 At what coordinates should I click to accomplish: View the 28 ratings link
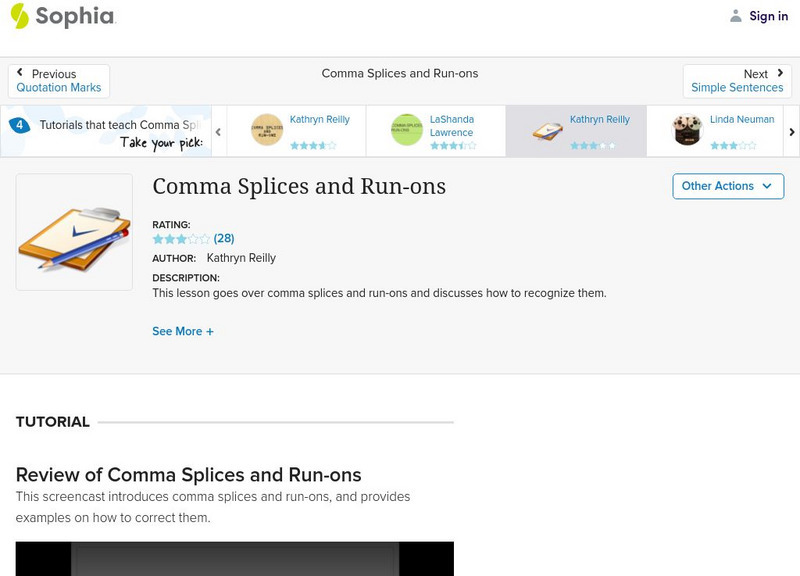click(x=224, y=239)
